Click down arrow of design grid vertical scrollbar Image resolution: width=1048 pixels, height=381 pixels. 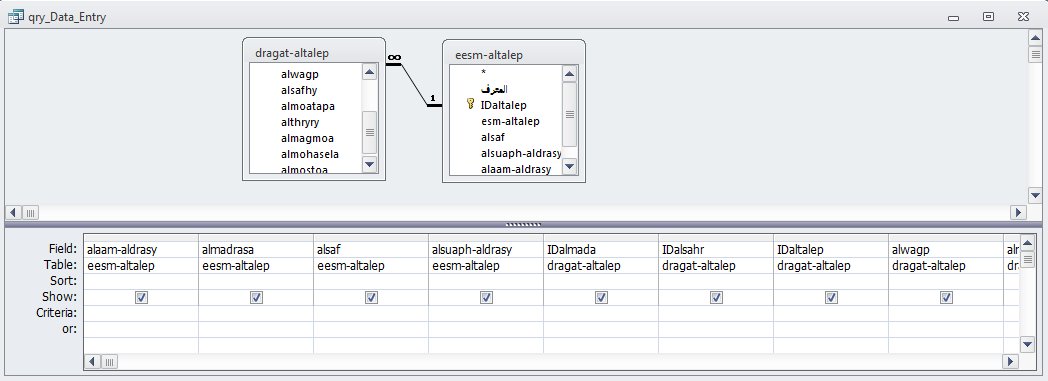[x=1028, y=344]
